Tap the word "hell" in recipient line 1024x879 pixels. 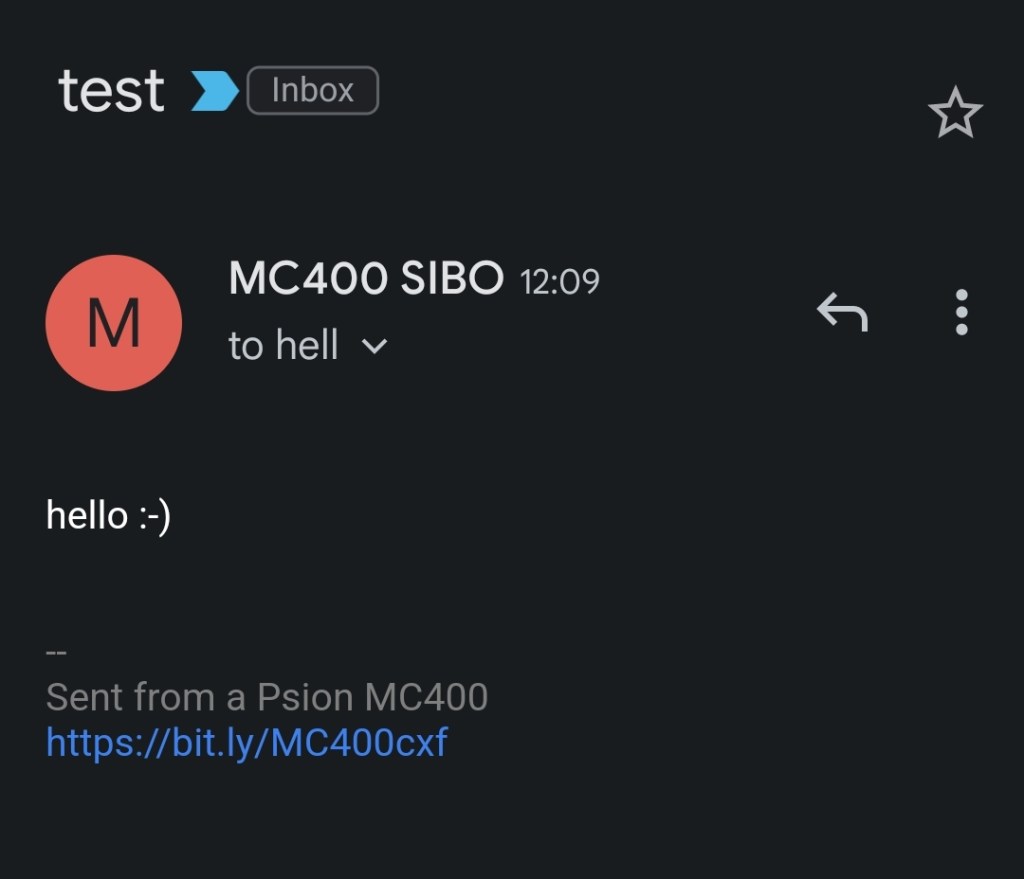[307, 346]
